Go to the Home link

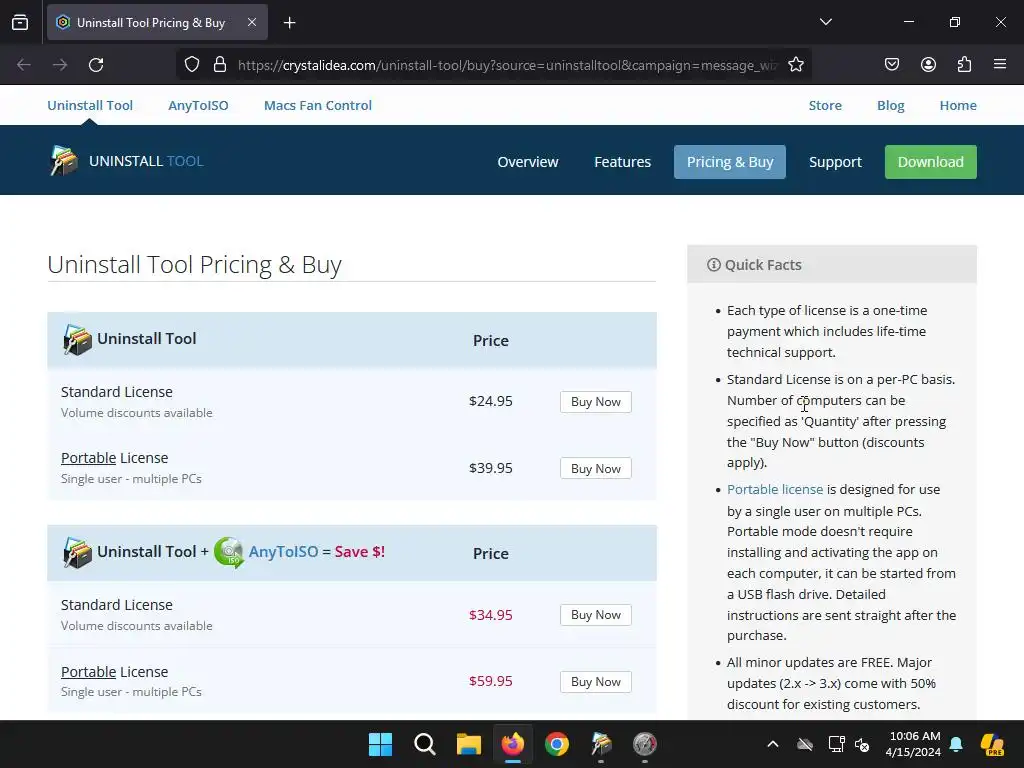click(958, 105)
